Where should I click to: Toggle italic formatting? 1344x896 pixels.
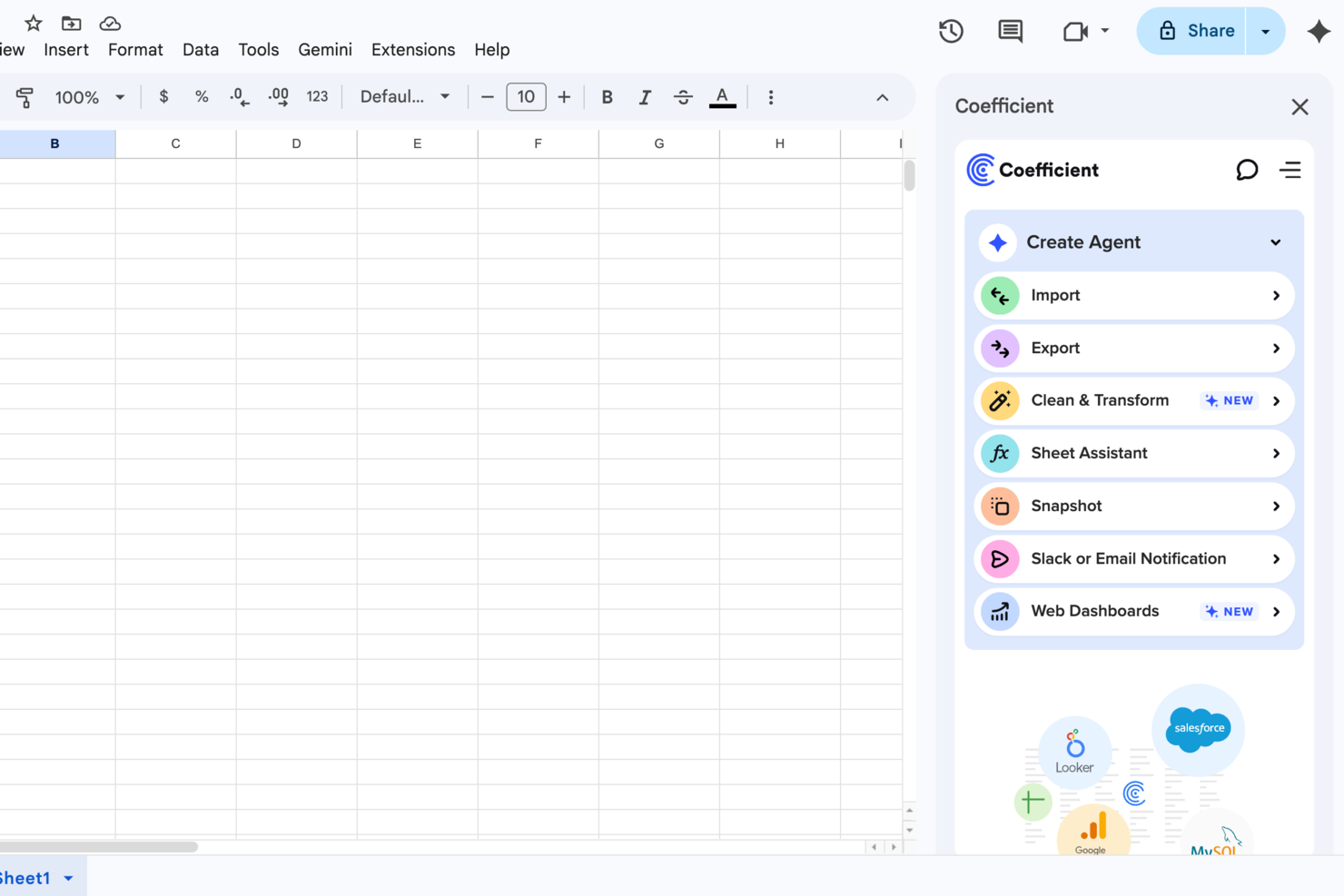click(x=645, y=97)
